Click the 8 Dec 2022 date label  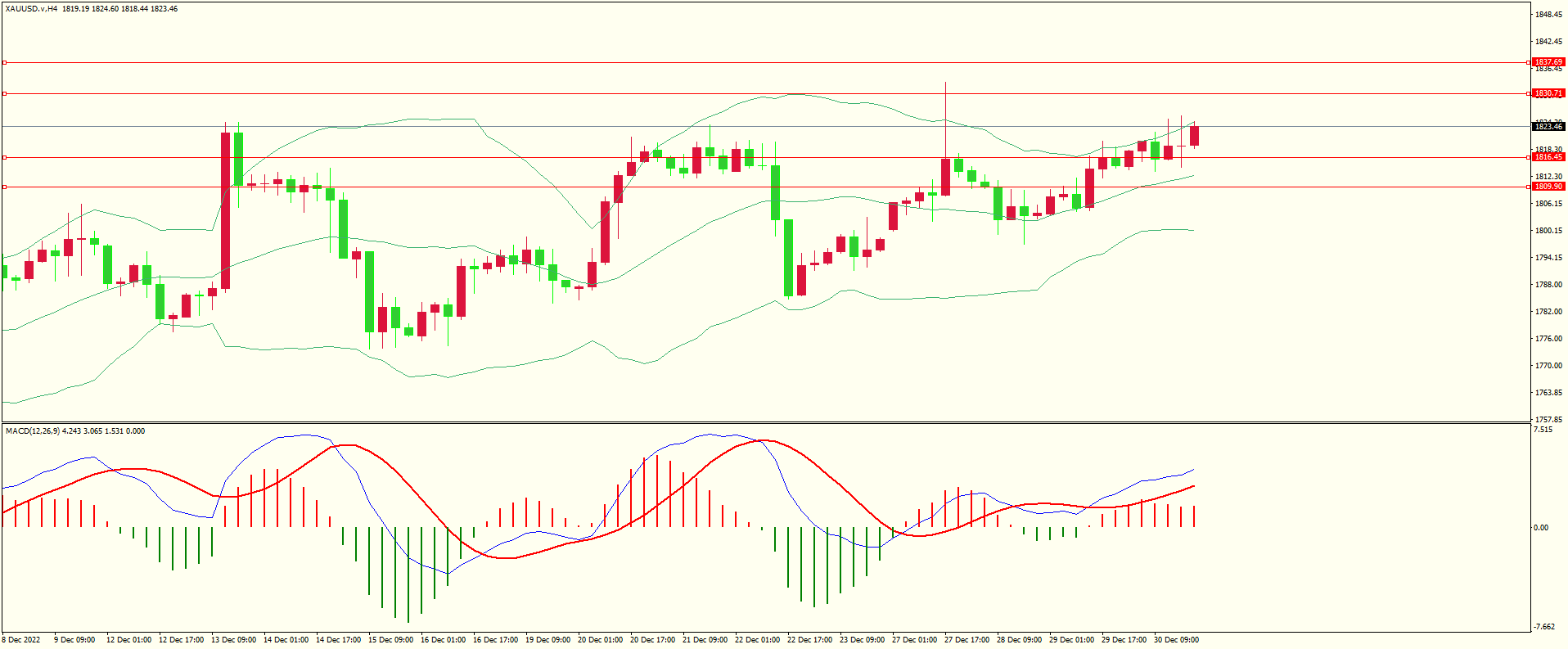21,640
